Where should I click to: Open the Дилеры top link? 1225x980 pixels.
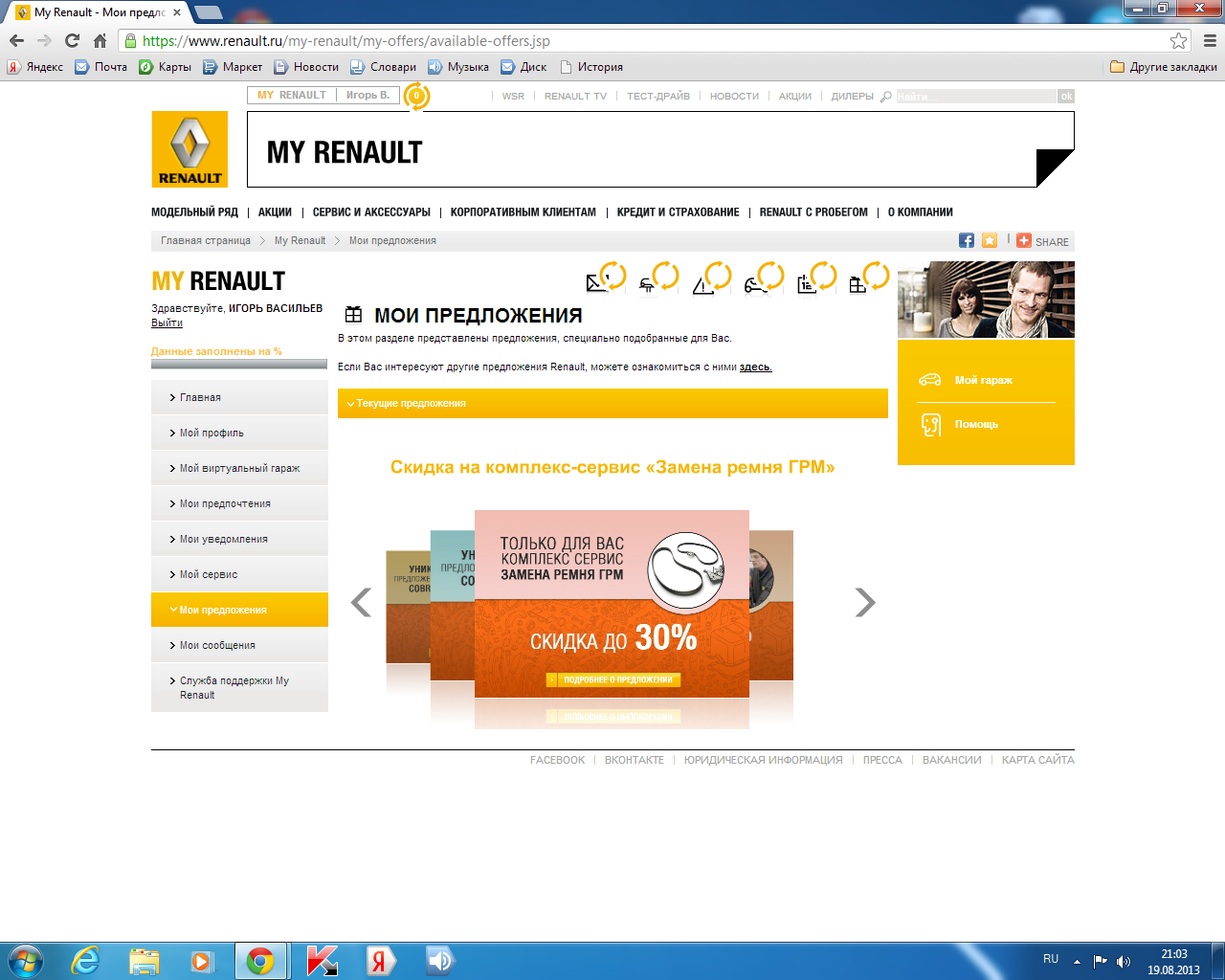[852, 97]
